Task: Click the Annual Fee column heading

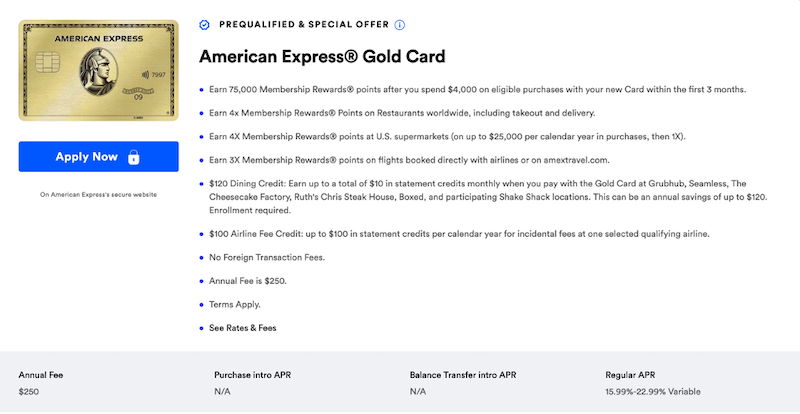Action: coord(41,375)
